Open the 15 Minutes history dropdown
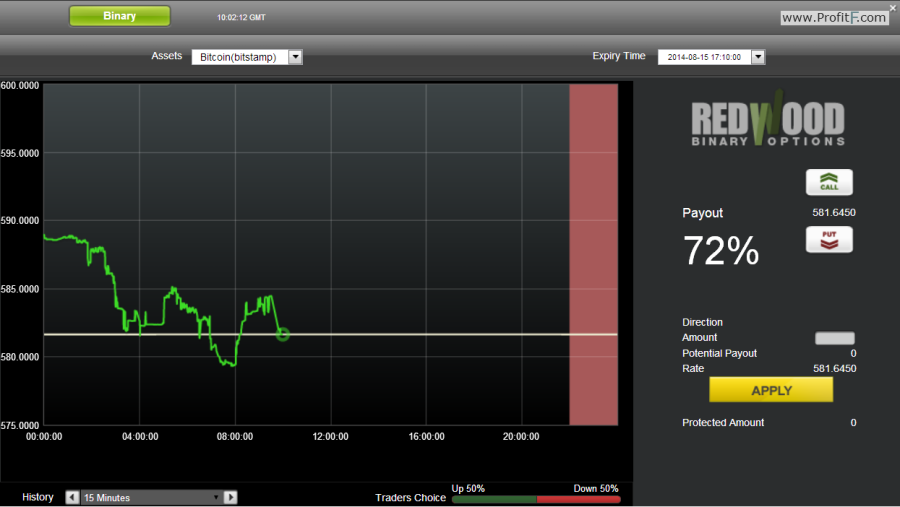This screenshot has width=900, height=507. pos(152,497)
